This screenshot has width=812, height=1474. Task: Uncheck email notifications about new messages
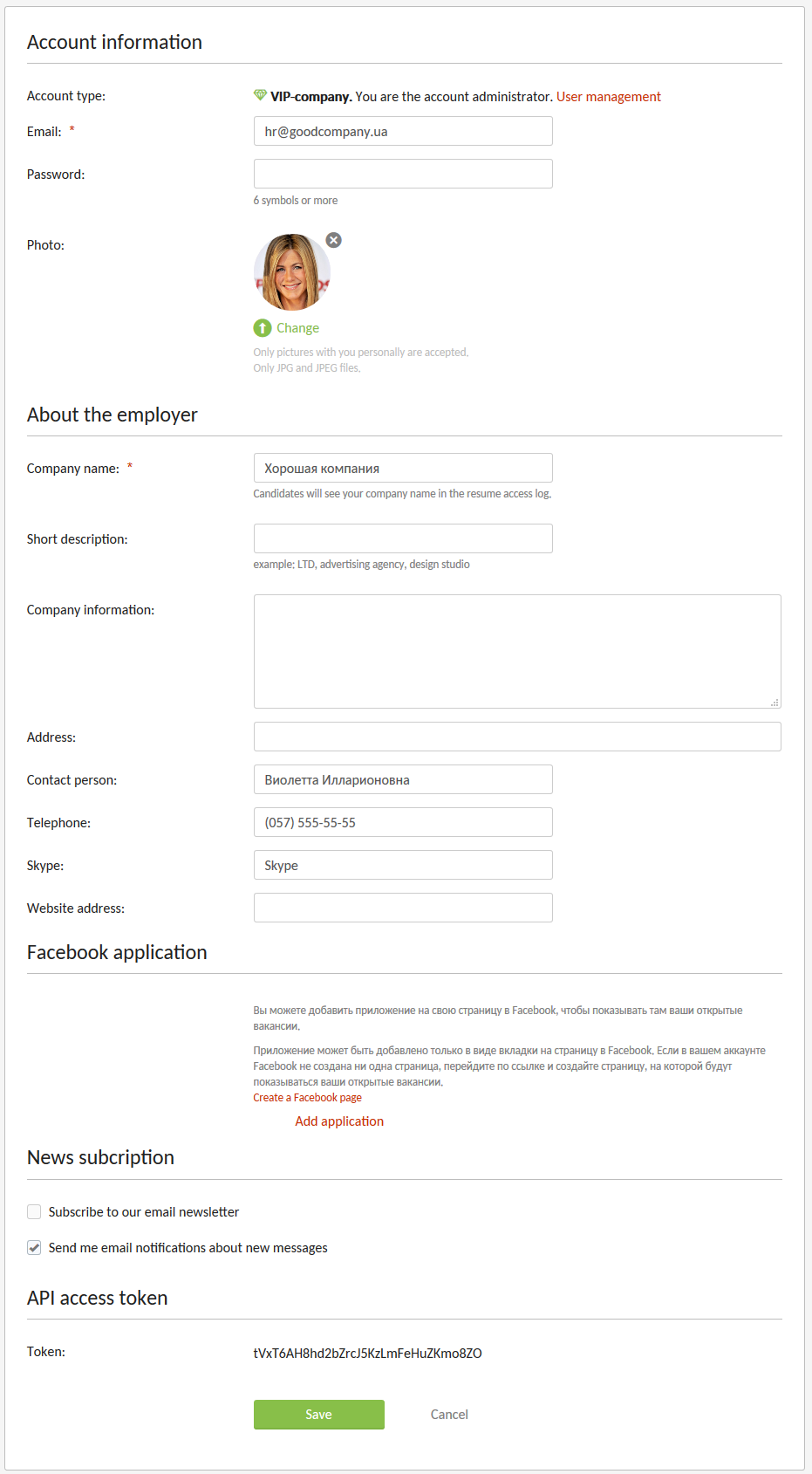point(34,1247)
